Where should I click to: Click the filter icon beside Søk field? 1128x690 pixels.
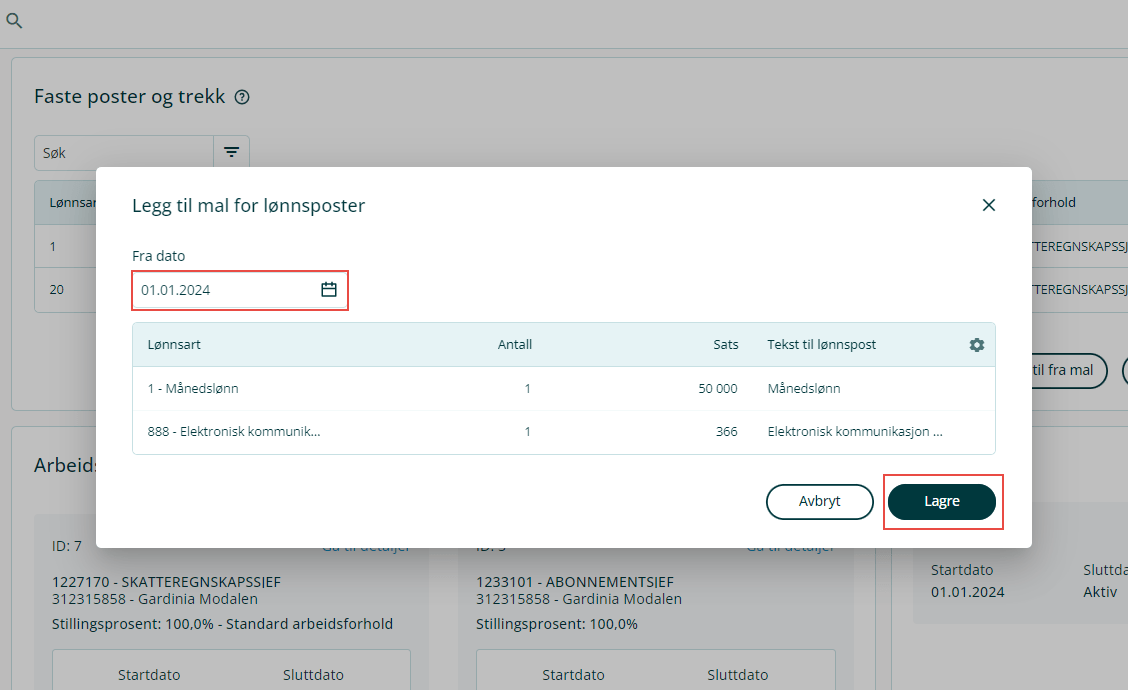[x=231, y=153]
